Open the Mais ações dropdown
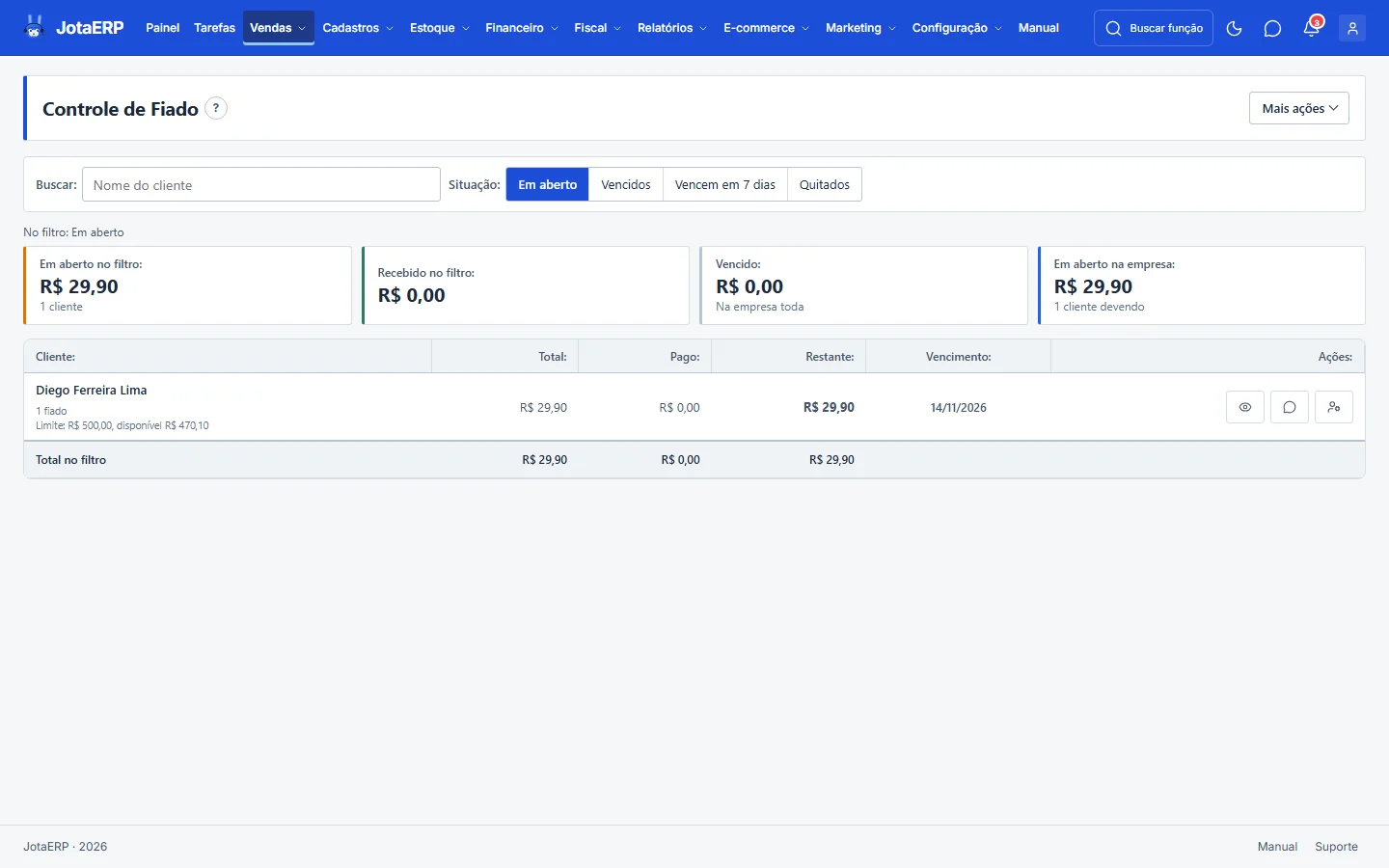 [x=1299, y=108]
